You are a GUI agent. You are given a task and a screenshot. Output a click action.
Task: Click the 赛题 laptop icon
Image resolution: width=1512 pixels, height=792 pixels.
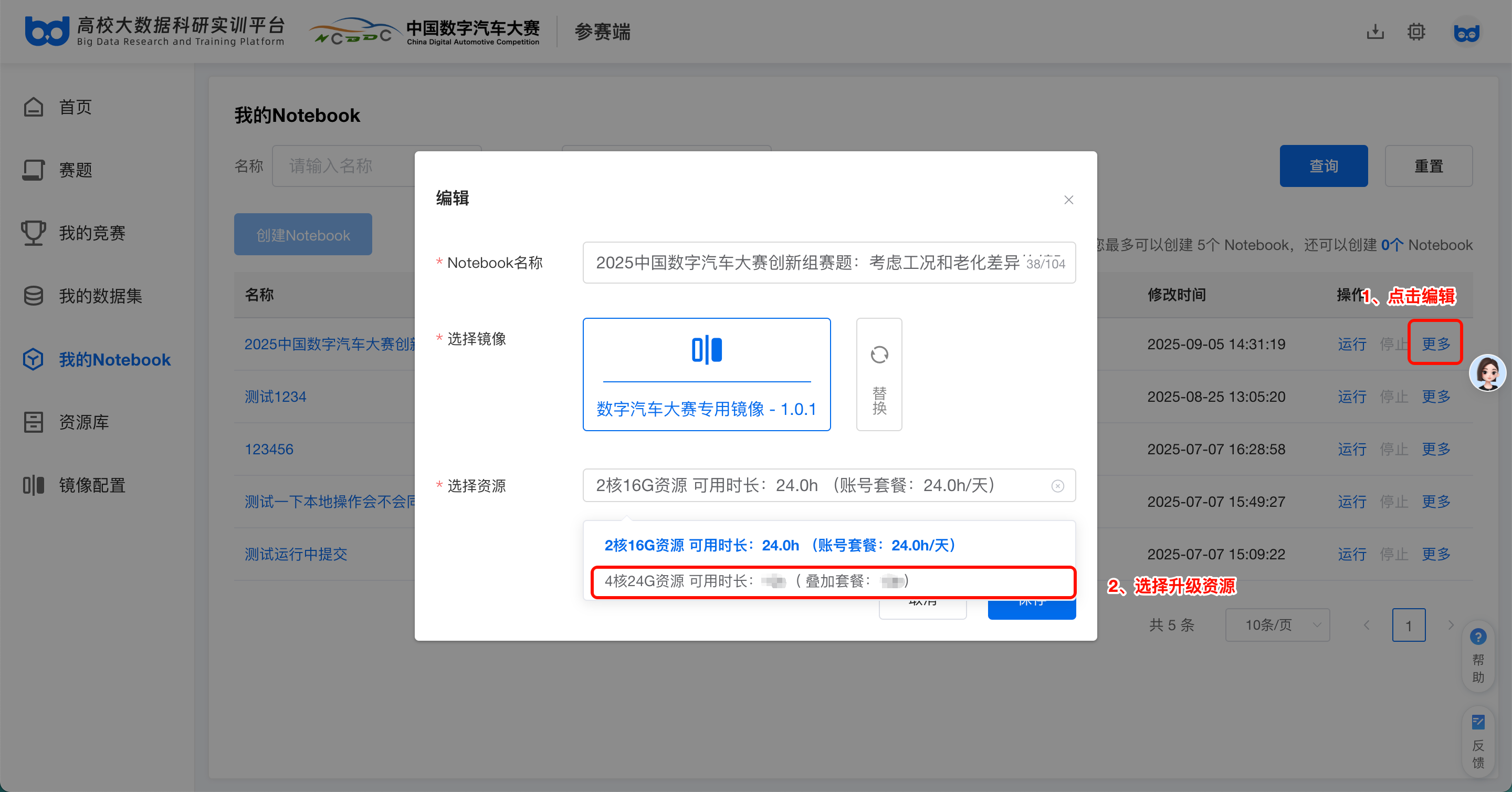point(34,170)
